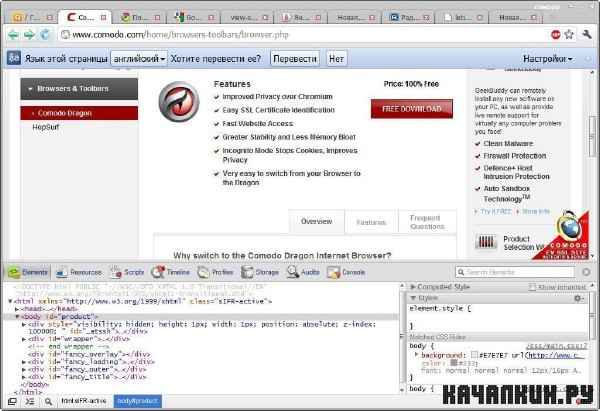Open the Console panel in DevTools
The image size is (600, 411).
pos(346,272)
